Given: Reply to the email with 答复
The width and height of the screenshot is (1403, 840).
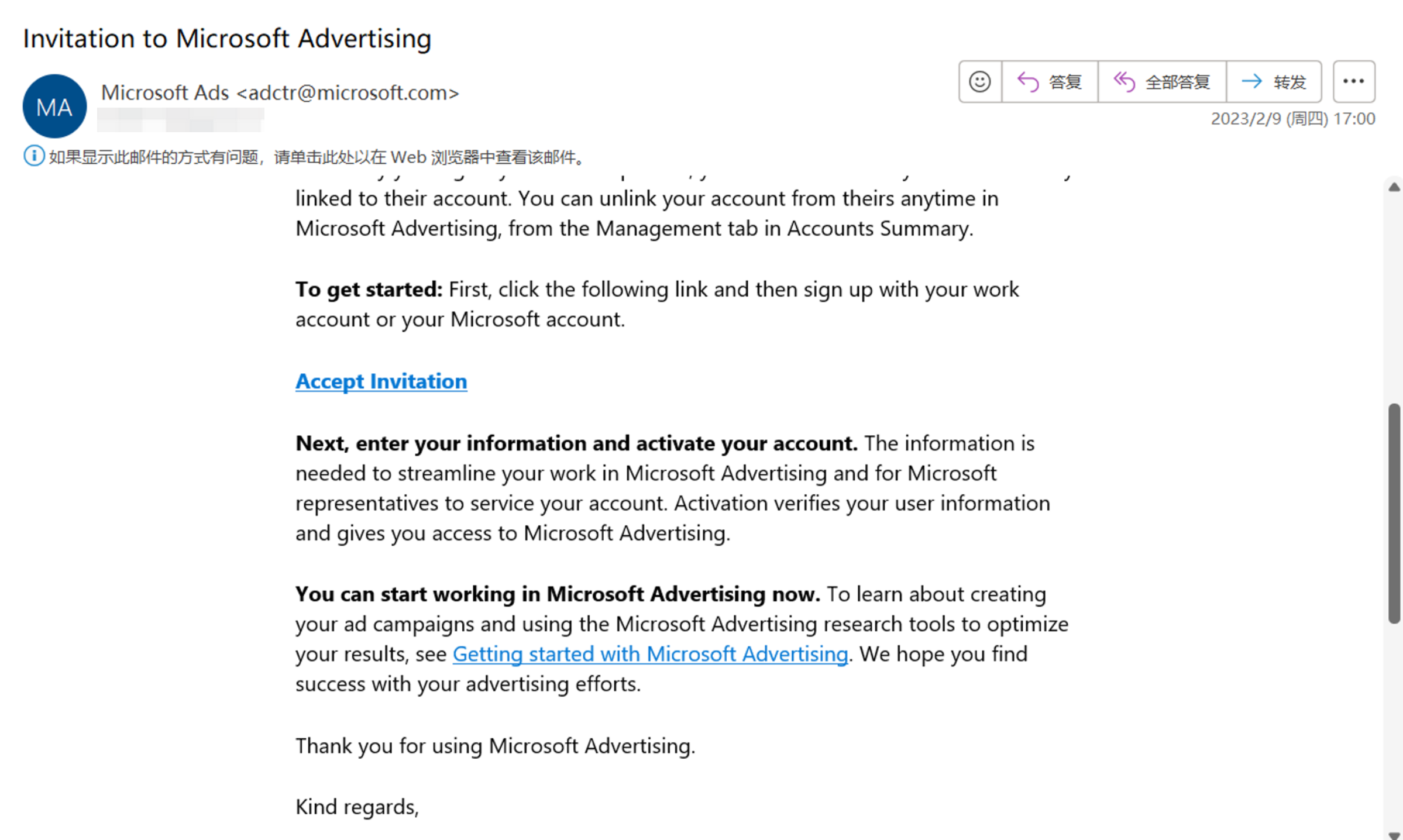Looking at the screenshot, I should point(1050,82).
